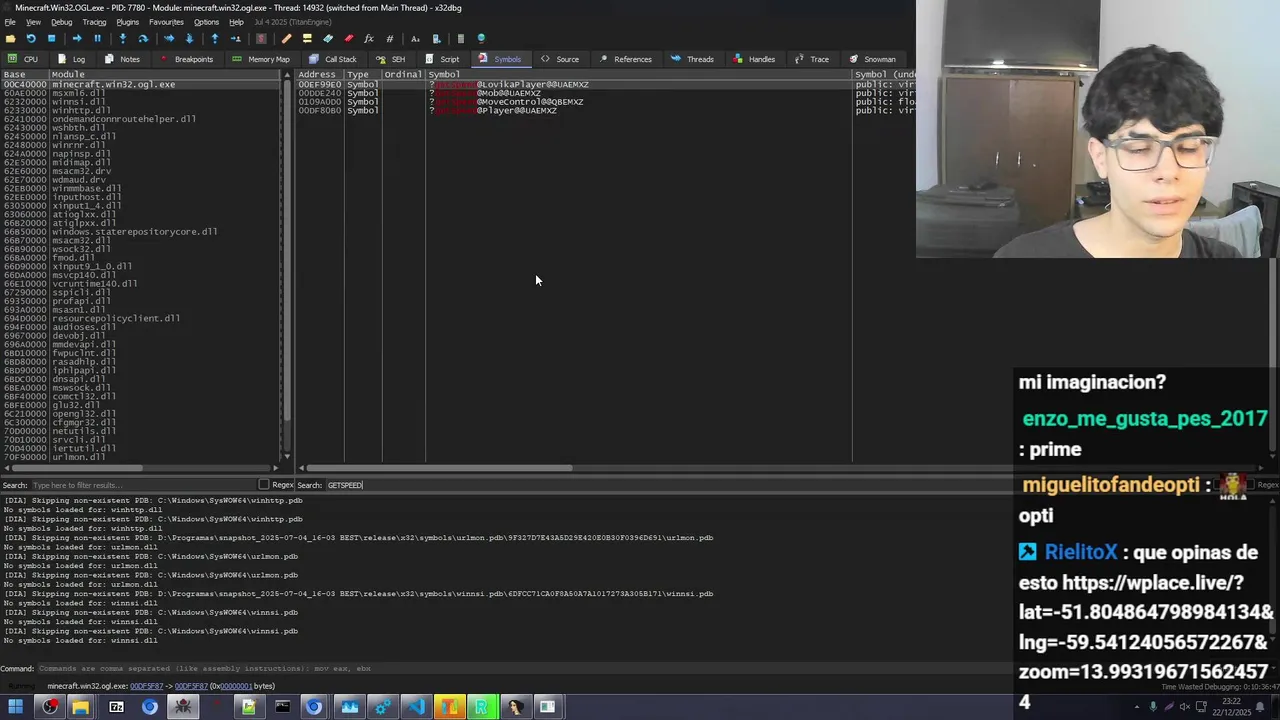Open the Plugins menu

(x=127, y=22)
